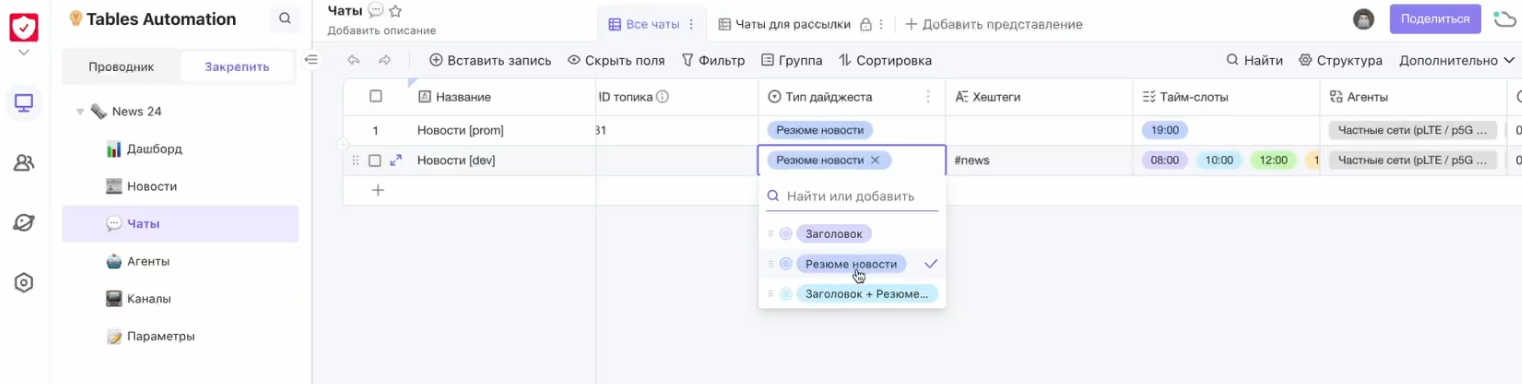
Task: Open Тип дайджеста column menu dots
Action: 928,97
